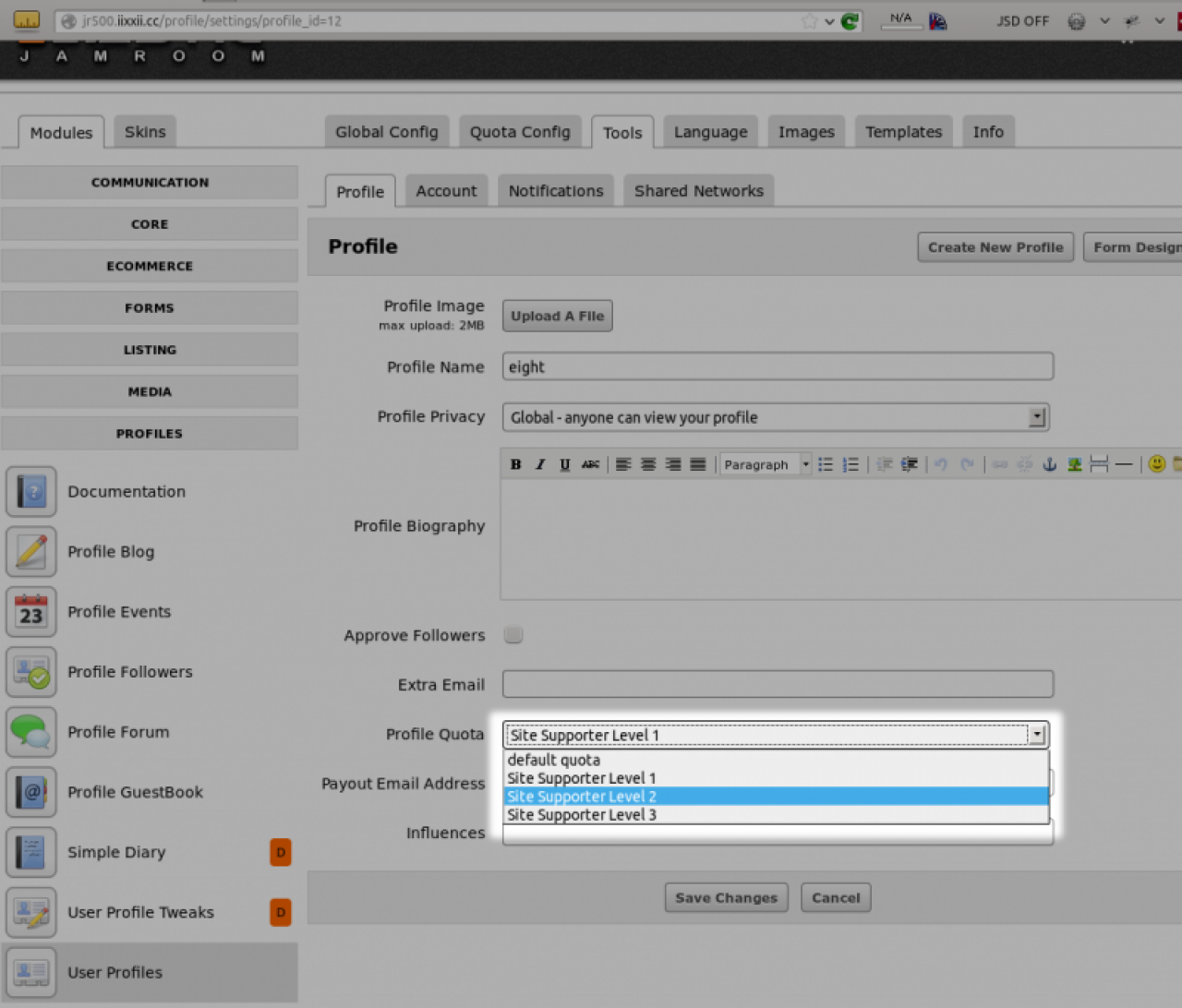Viewport: 1182px width, 1008px height.
Task: Switch to the Quota Config tab
Action: (520, 132)
